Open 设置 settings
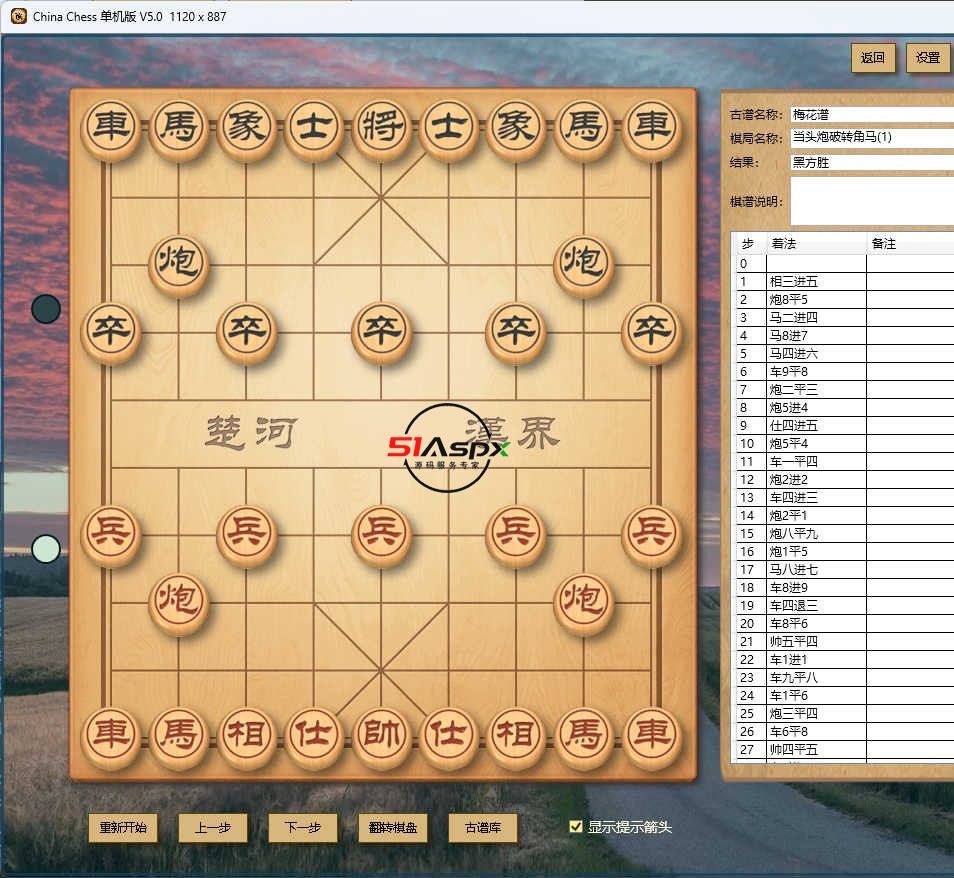This screenshot has width=954, height=878. tap(928, 58)
